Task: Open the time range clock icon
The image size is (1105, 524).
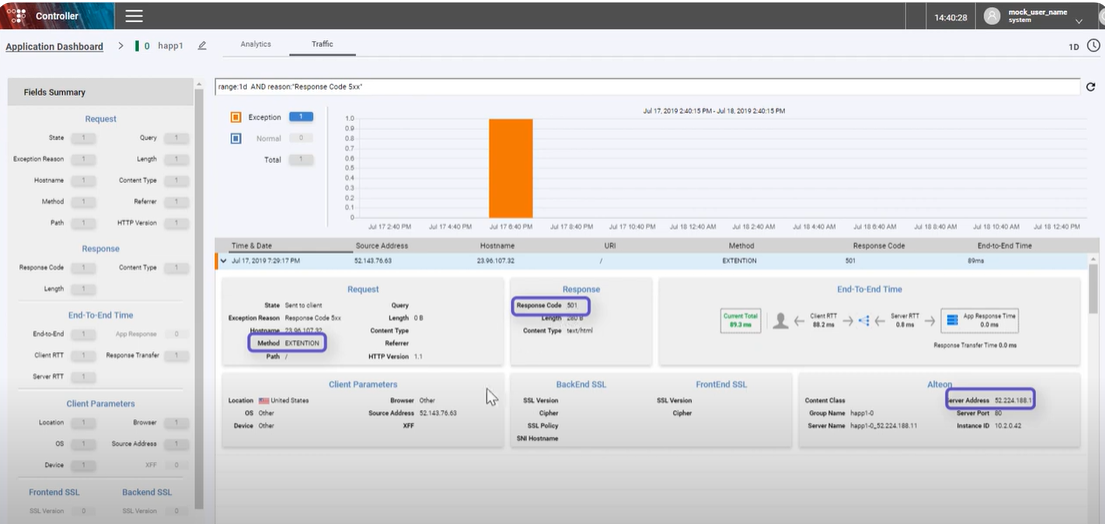Action: [1093, 46]
